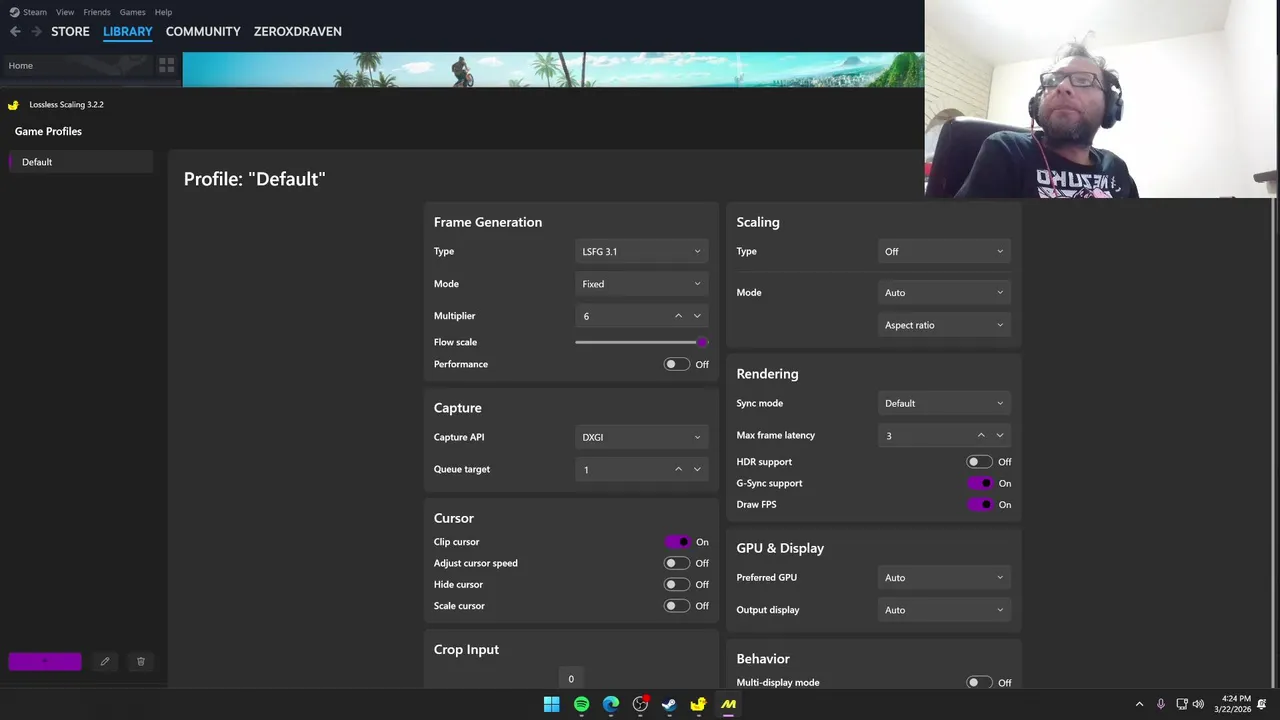Viewport: 1280px width, 720px height.
Task: Click the yellow M app taskbar icon
Action: (x=728, y=704)
